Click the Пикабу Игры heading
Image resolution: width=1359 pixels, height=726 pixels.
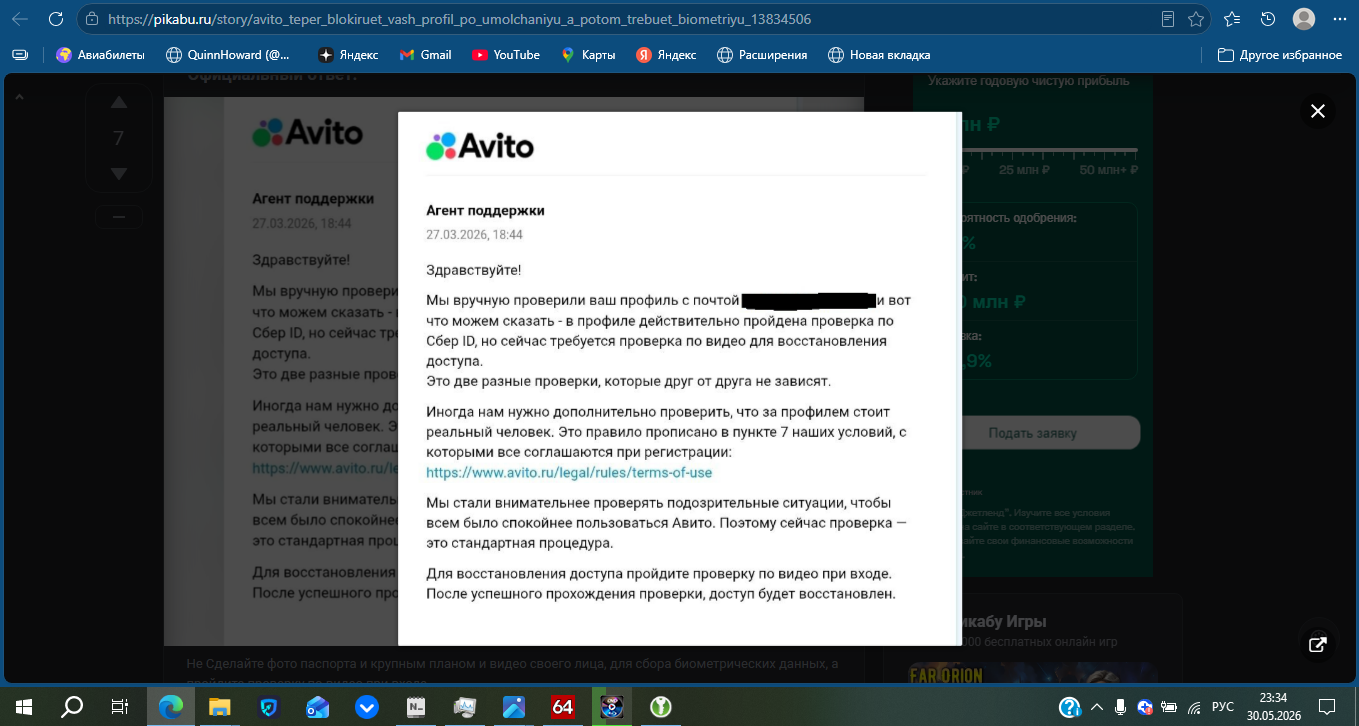[1003, 622]
